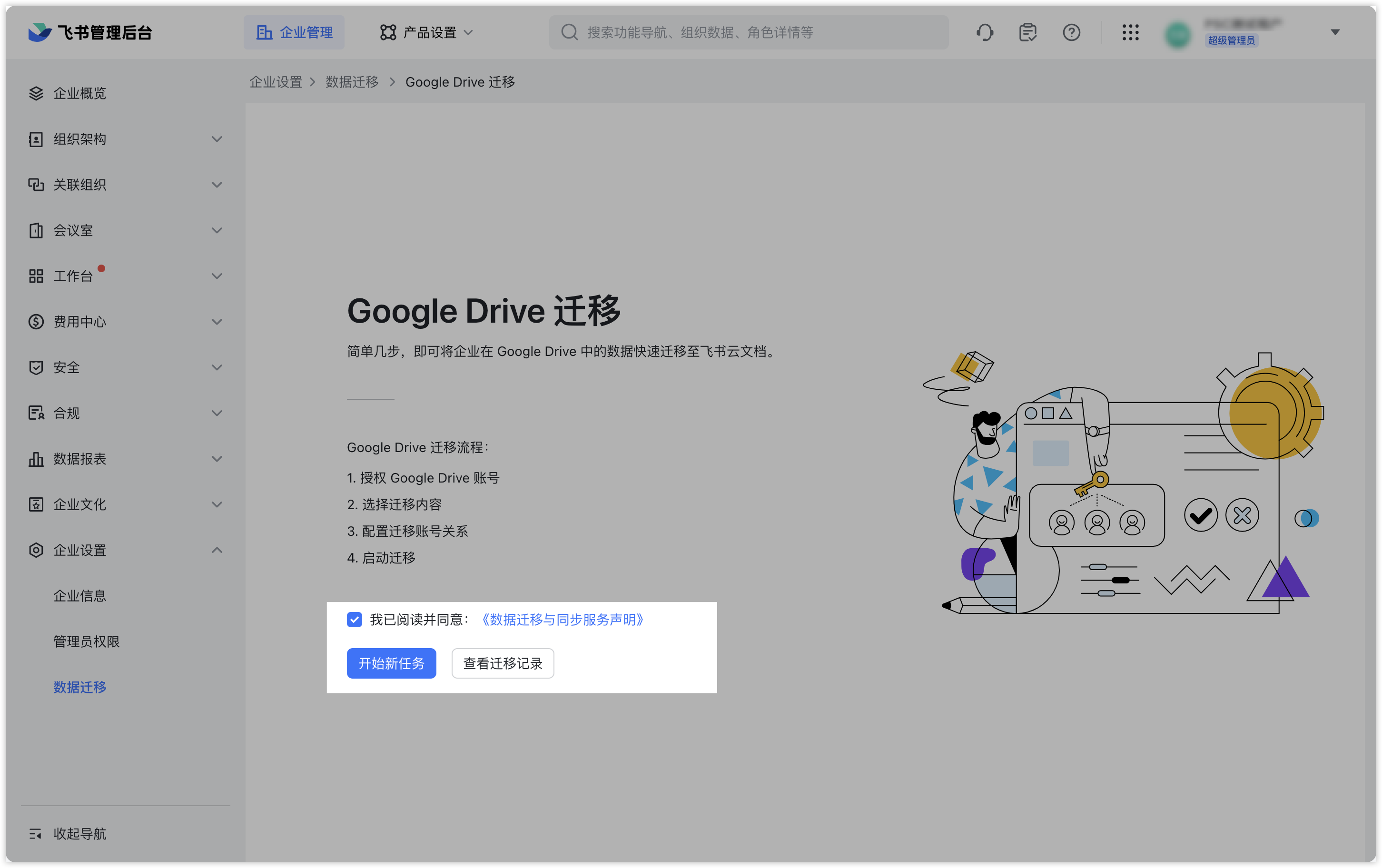1382x868 pixels.
Task: Open the account dropdown arrow
Action: click(x=1335, y=32)
